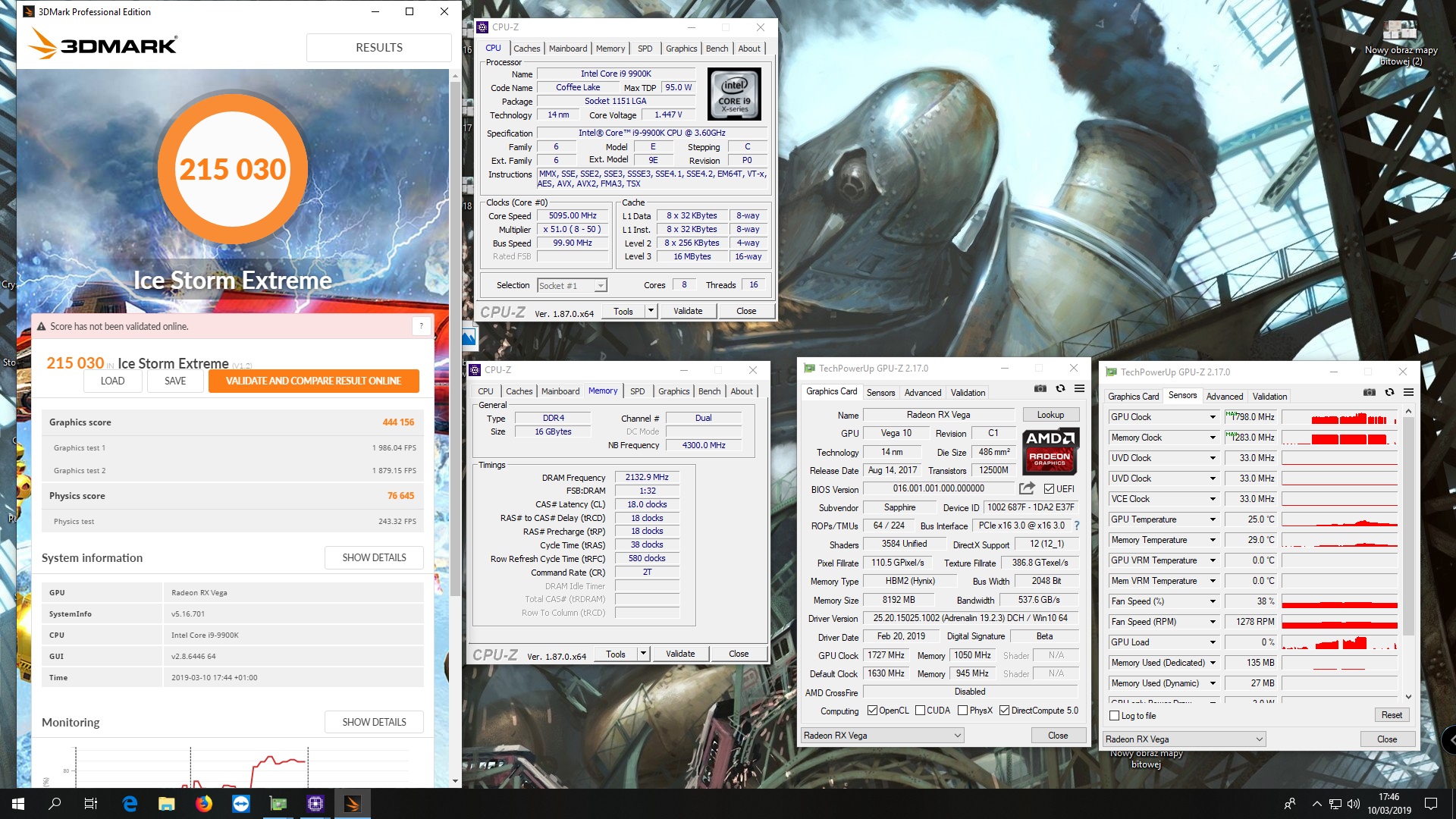Open Windows Start menu

tap(18, 804)
